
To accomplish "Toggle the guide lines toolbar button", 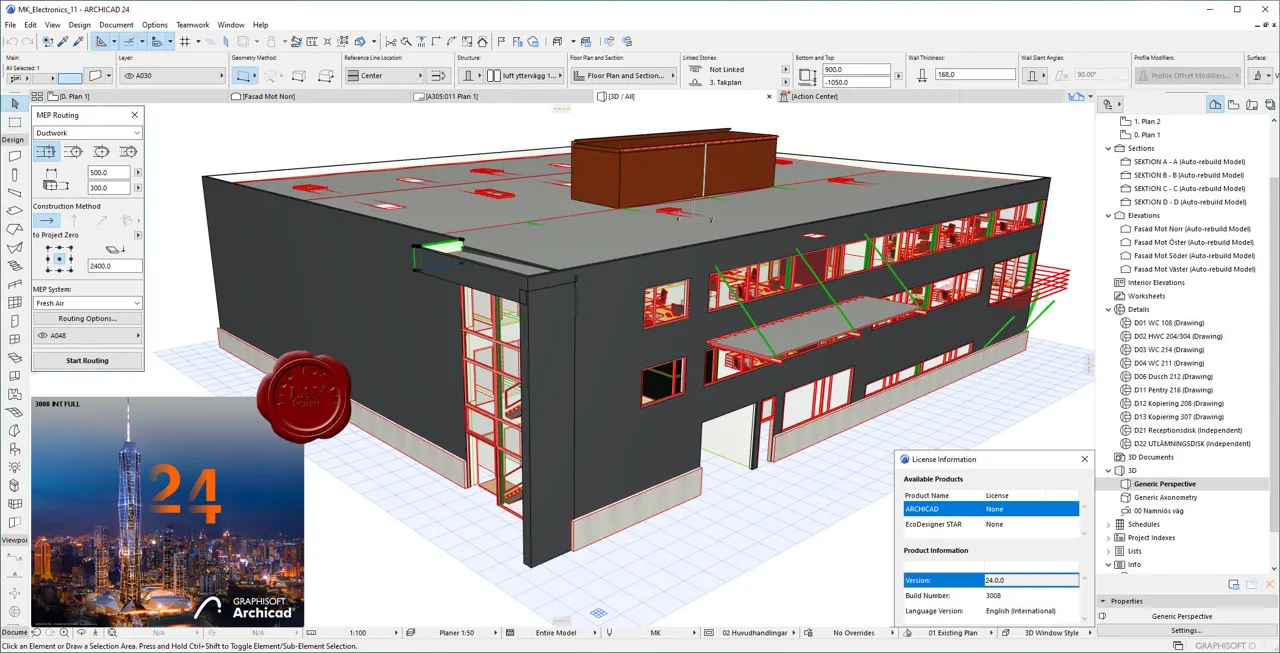I will 103,41.
